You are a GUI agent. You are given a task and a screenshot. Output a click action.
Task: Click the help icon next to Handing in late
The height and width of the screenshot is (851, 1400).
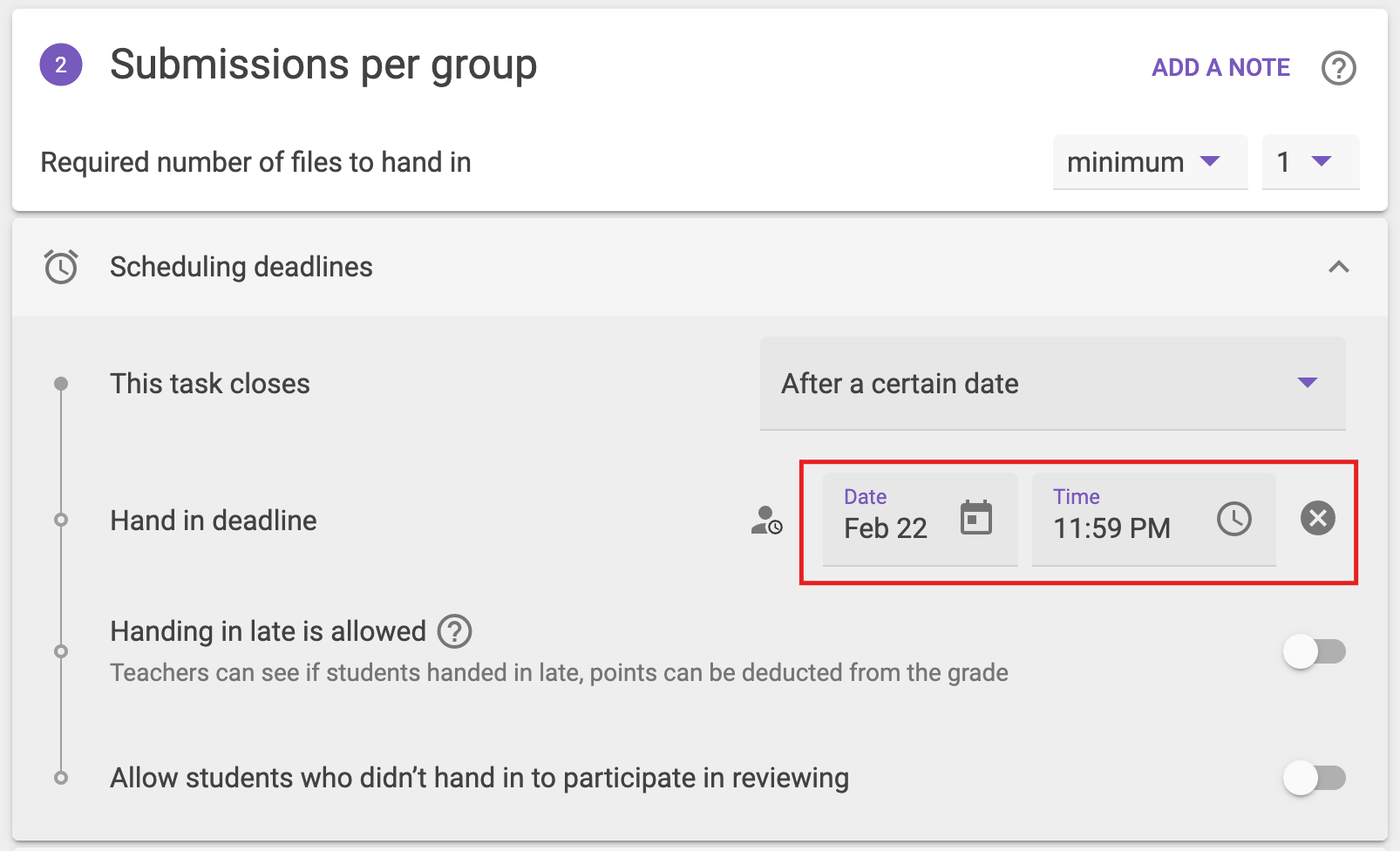454,631
